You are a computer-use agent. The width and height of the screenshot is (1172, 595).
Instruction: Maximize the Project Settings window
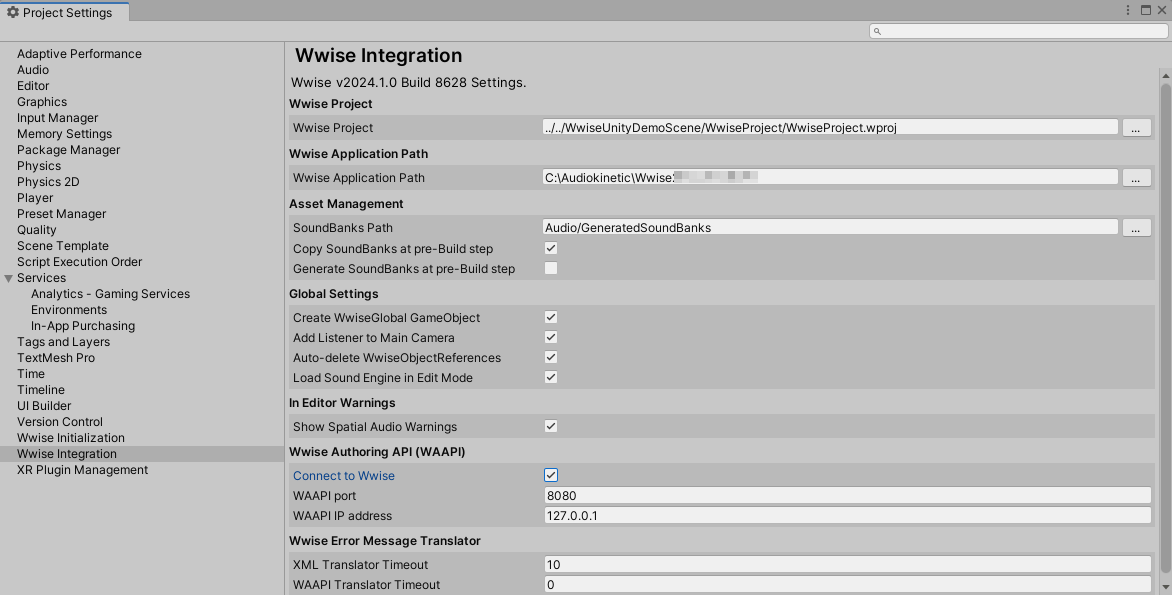1145,10
